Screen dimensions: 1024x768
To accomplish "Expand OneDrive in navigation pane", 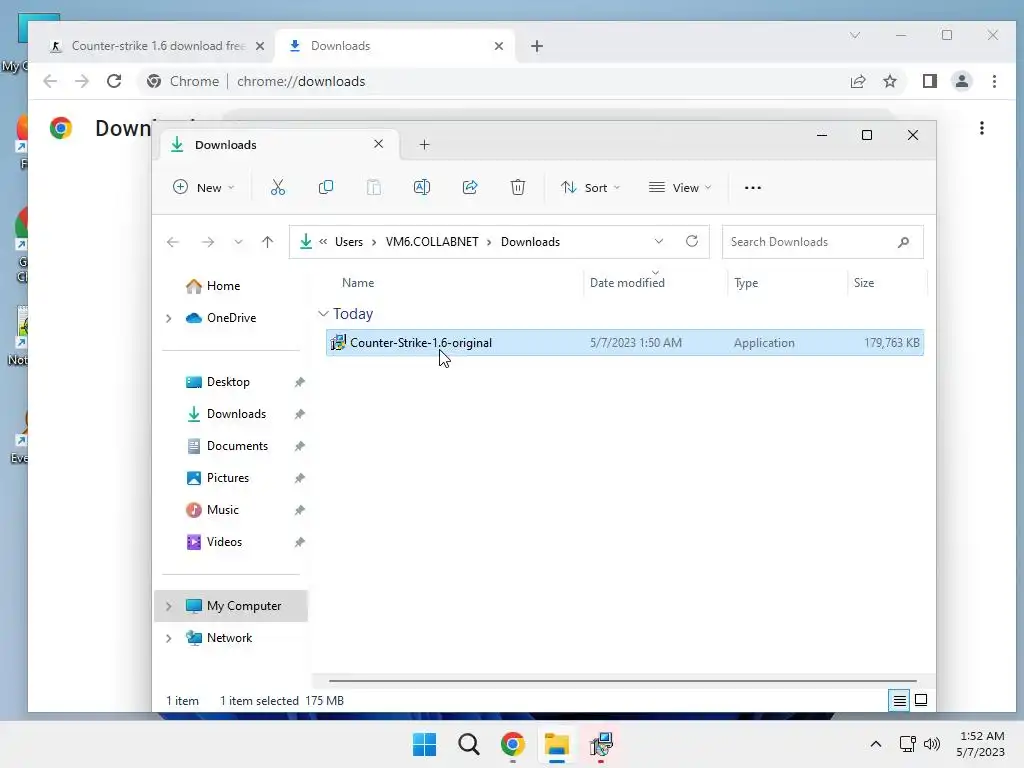I will pyautogui.click(x=168, y=318).
